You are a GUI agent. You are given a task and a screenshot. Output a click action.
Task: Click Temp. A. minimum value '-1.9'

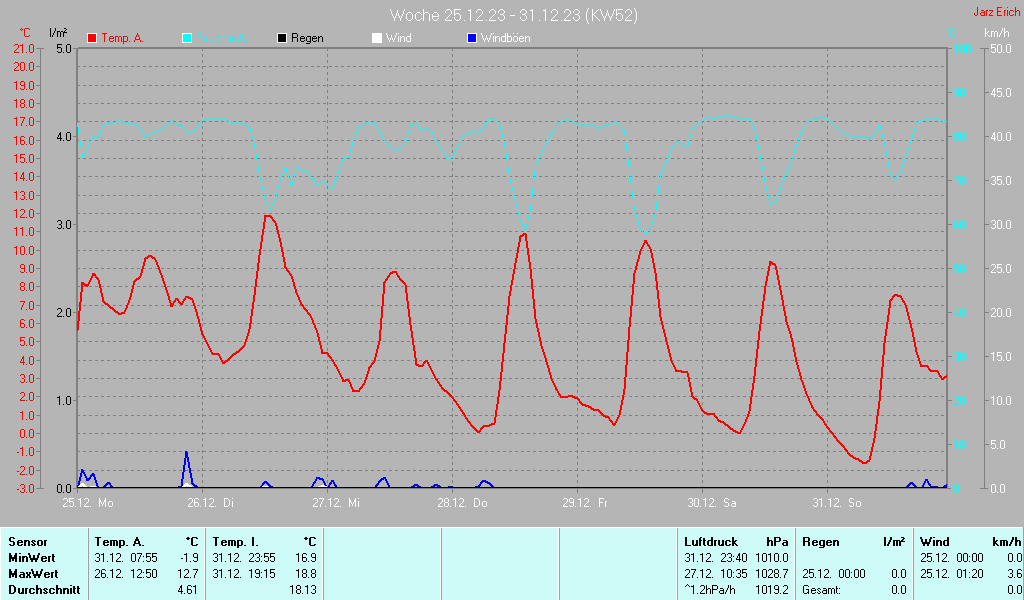click(189, 558)
